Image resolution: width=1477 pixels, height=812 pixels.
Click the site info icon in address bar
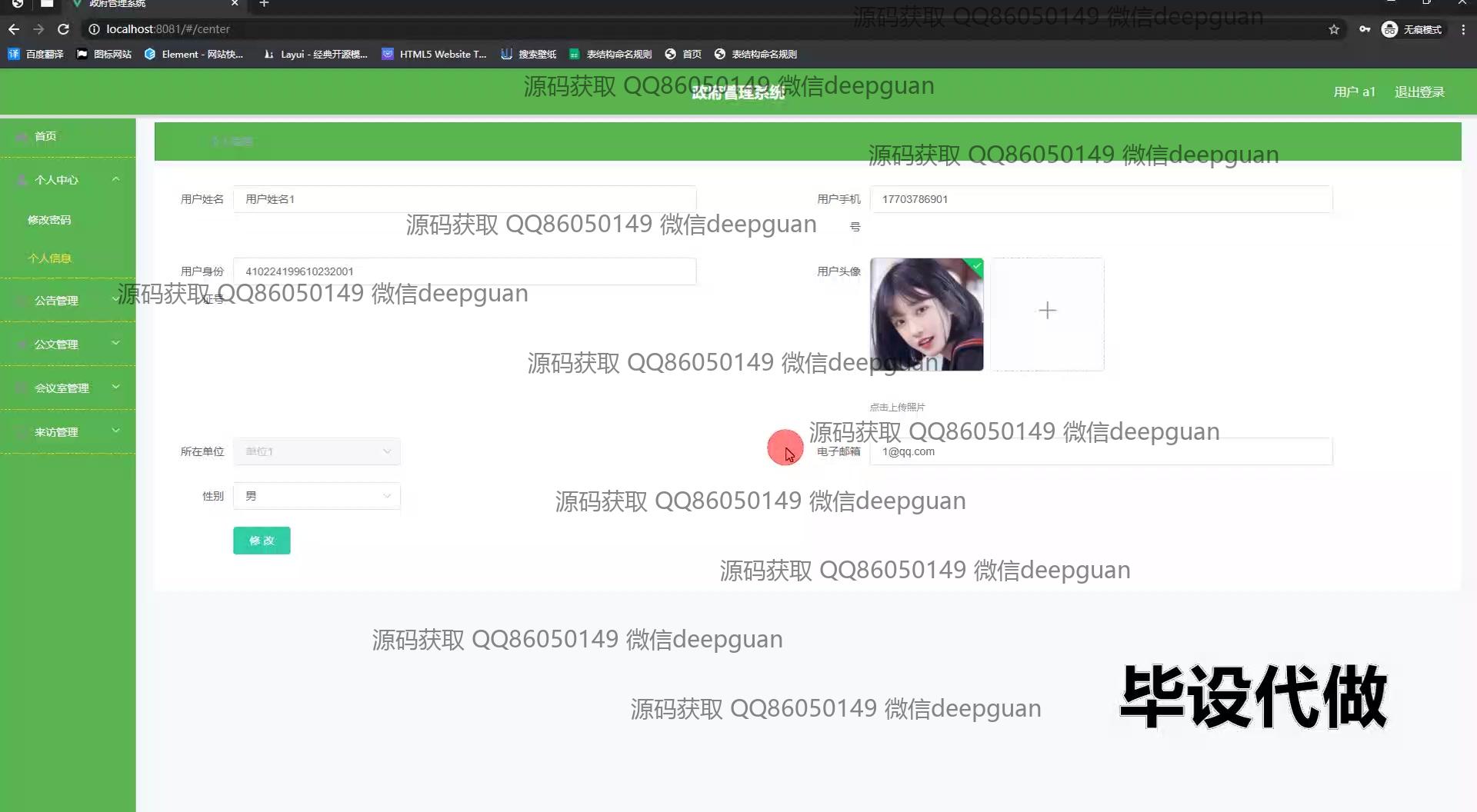94,29
